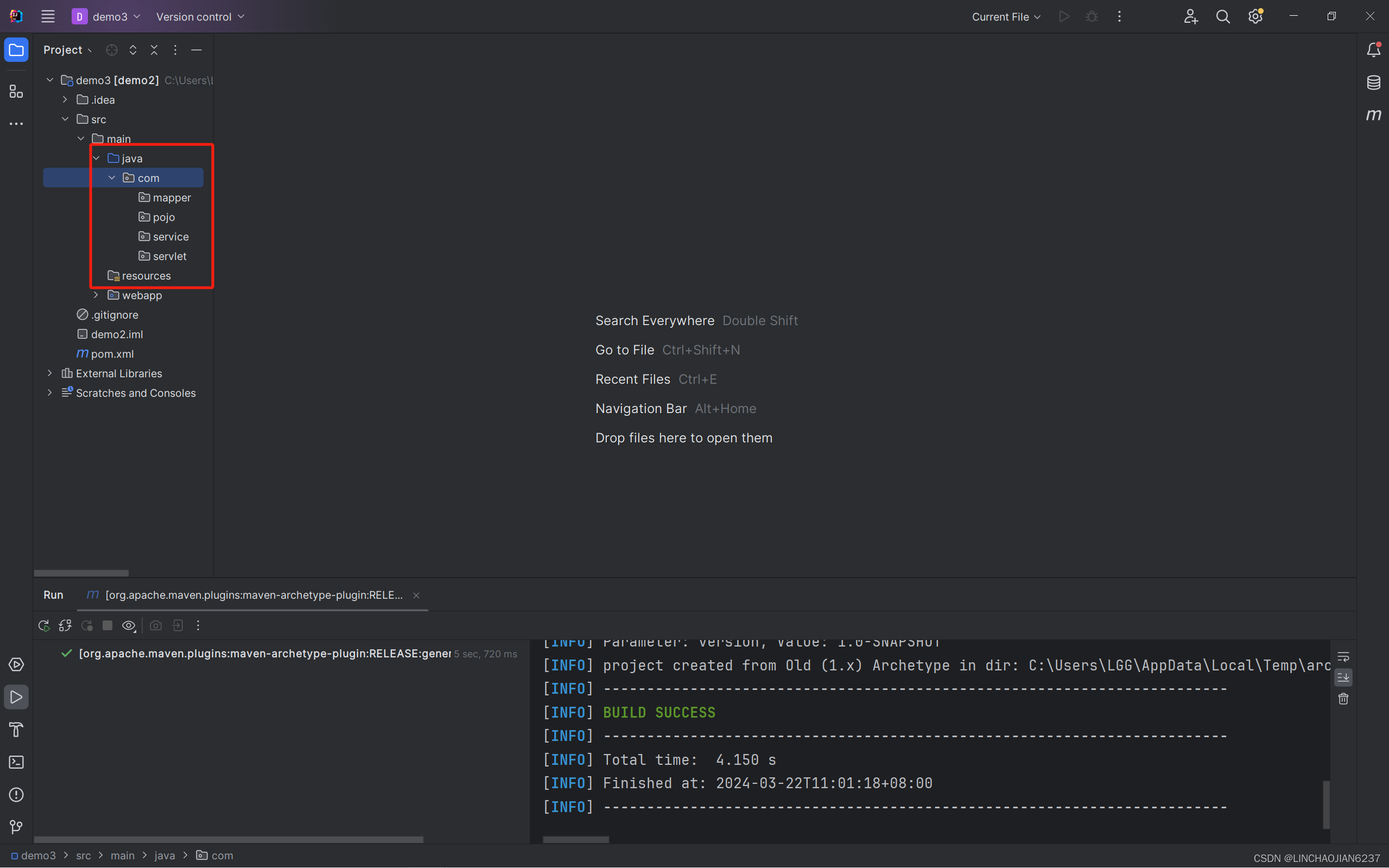This screenshot has width=1389, height=868.
Task: Click the java breadcrumb in the navigation bar
Action: pos(164,856)
